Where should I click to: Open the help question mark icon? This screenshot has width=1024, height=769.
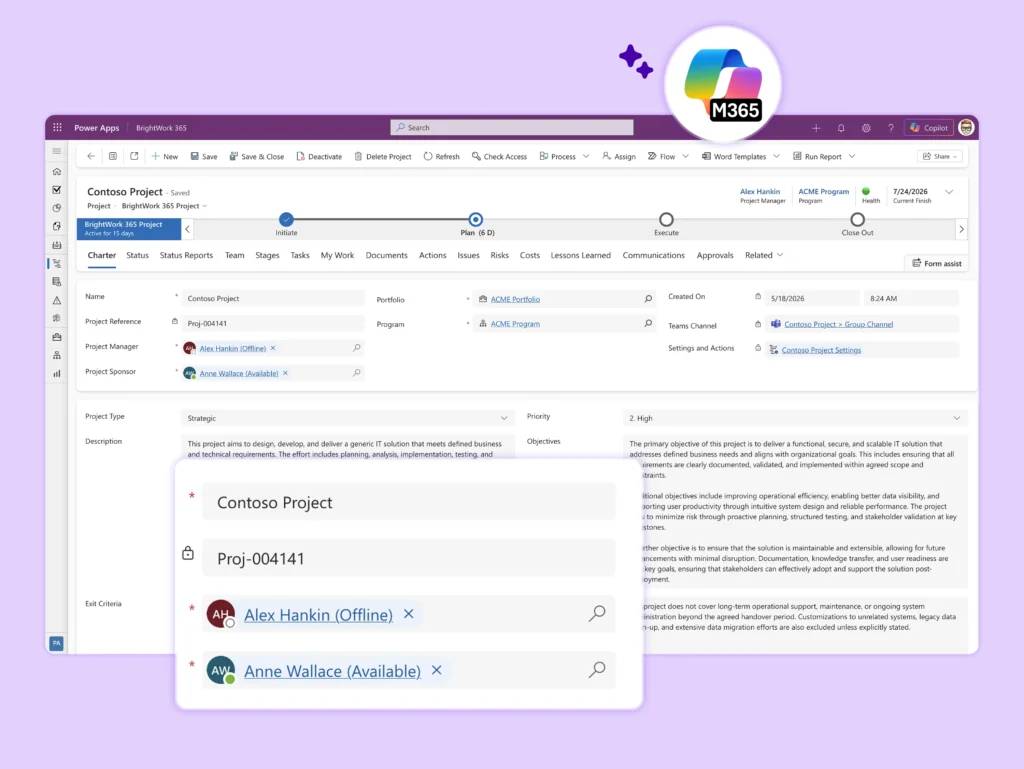pos(890,128)
